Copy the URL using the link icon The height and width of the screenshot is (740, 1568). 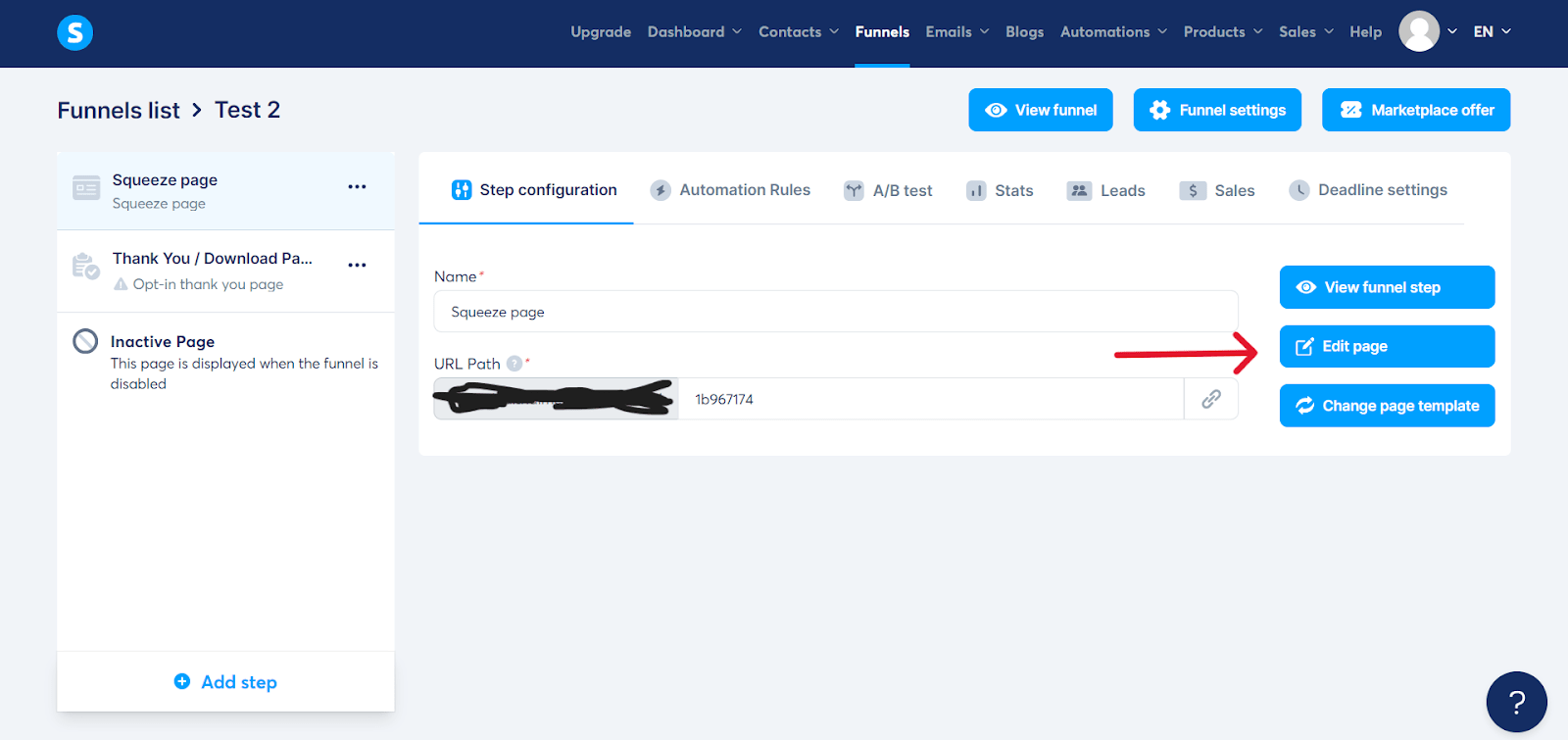[1211, 399]
